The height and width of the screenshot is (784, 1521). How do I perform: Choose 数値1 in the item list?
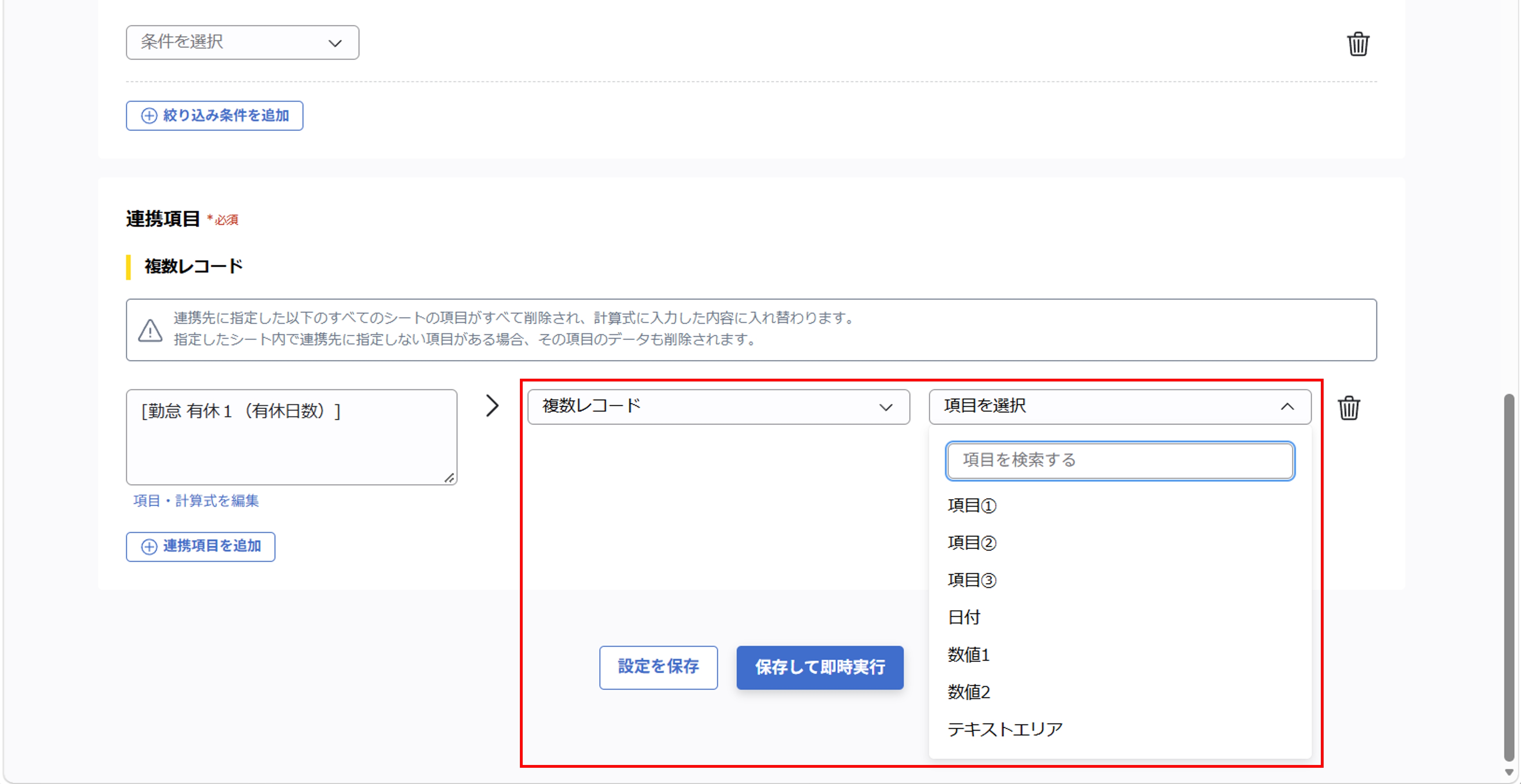point(968,654)
